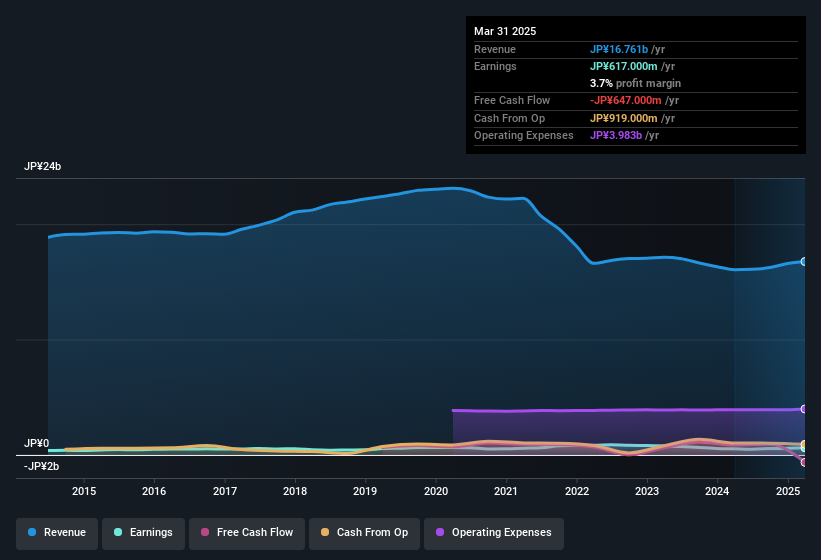The width and height of the screenshot is (821, 560).
Task: Click the Operating Expenses label in tooltip
Action: 524,135
